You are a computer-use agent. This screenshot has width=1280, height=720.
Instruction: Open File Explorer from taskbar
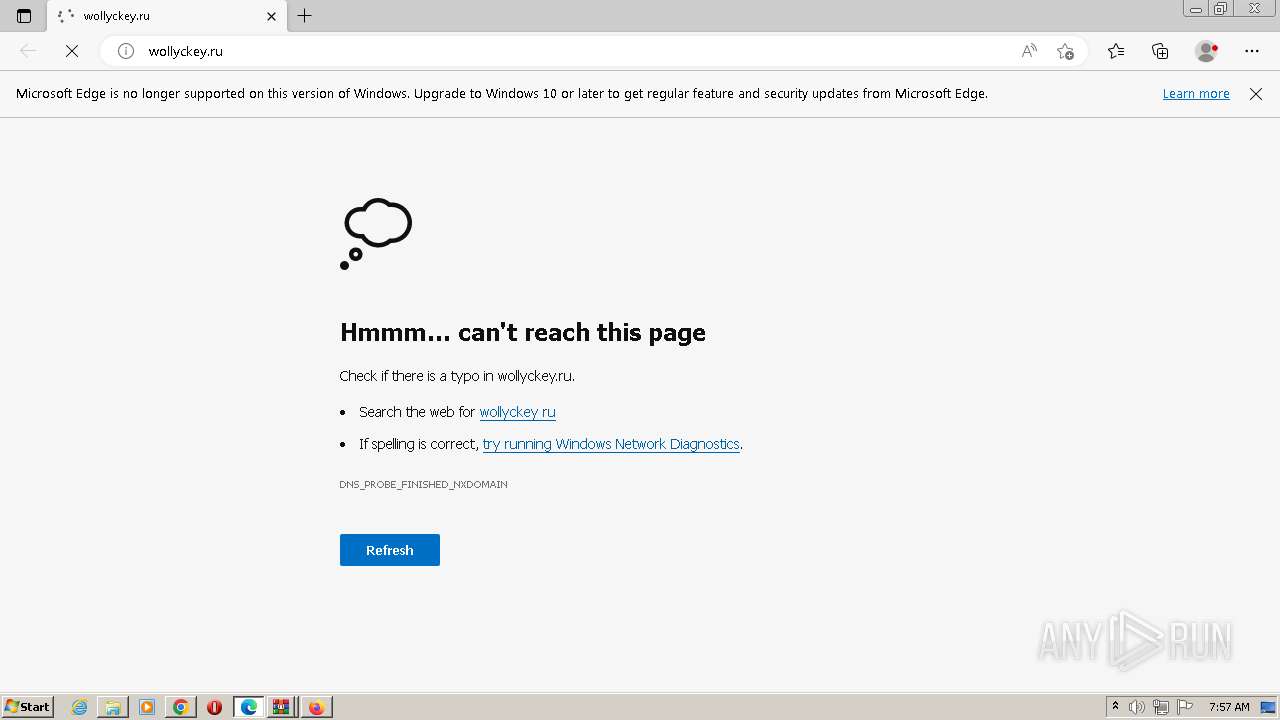tap(113, 707)
